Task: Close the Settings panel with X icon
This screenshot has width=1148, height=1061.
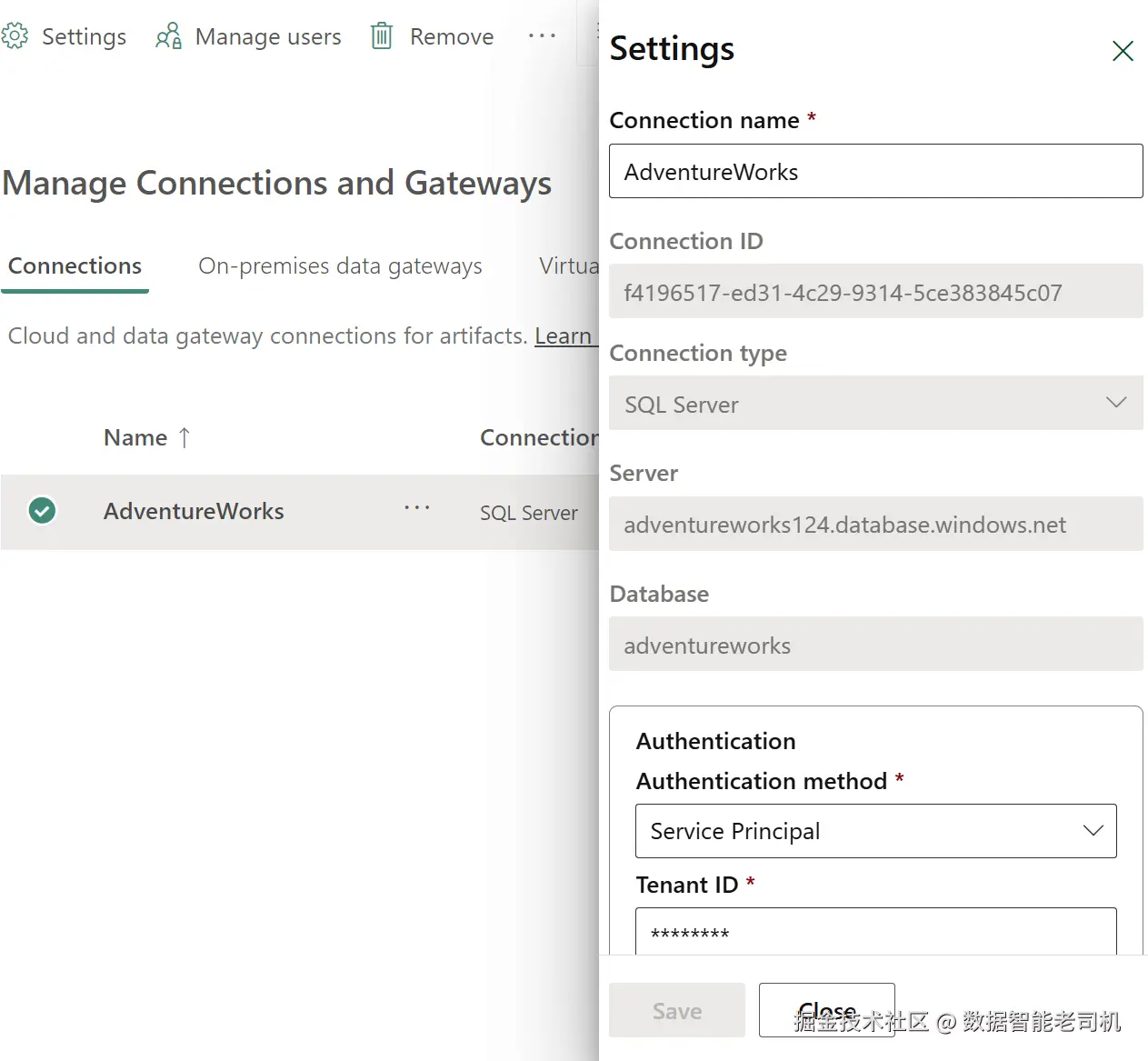Action: [x=1123, y=51]
